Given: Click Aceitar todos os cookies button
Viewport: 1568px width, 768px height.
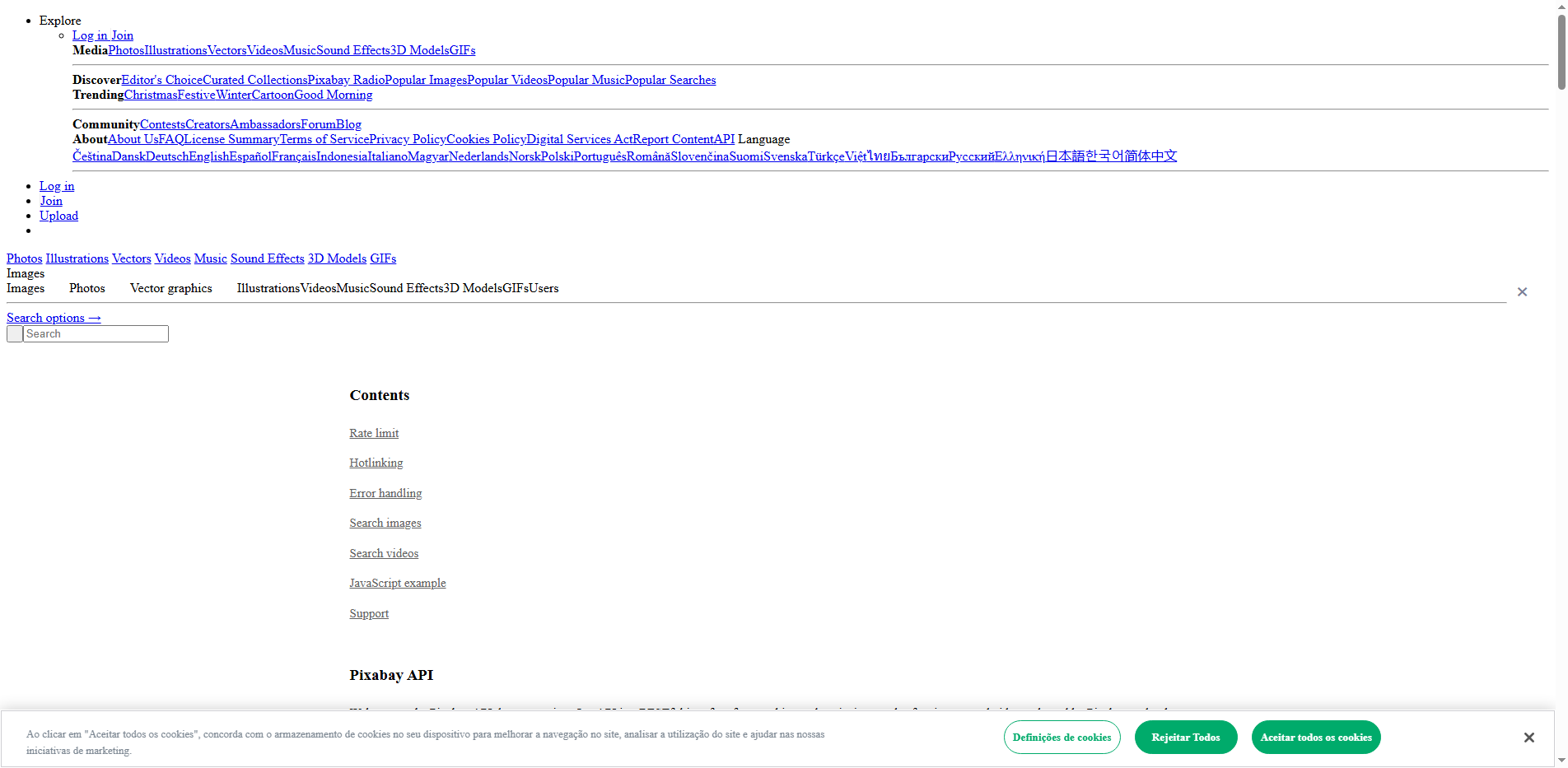Looking at the screenshot, I should [1316, 737].
